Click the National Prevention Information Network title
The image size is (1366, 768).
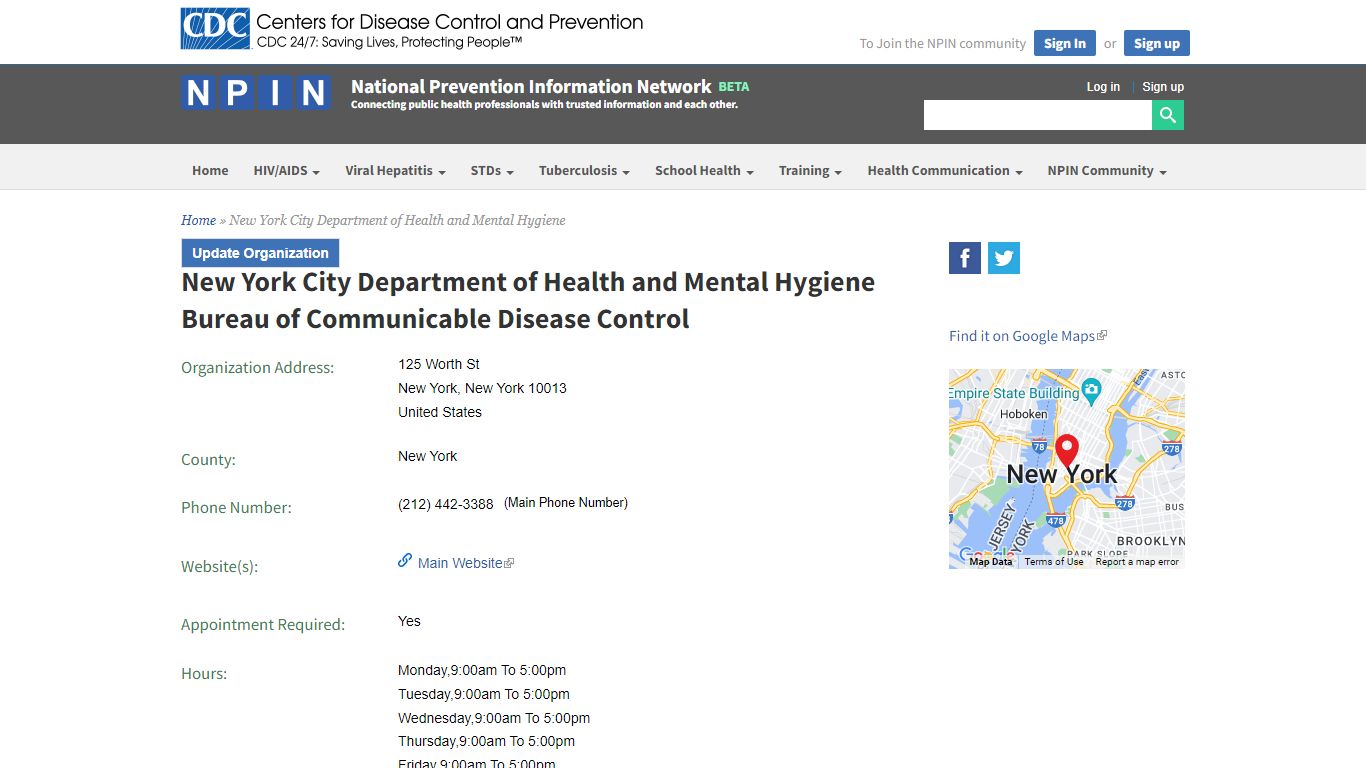tap(531, 87)
